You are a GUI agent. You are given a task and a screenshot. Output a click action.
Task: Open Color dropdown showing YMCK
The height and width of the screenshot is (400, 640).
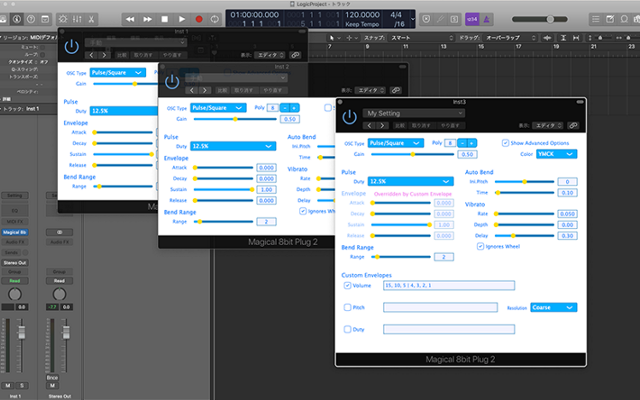pyautogui.click(x=556, y=154)
